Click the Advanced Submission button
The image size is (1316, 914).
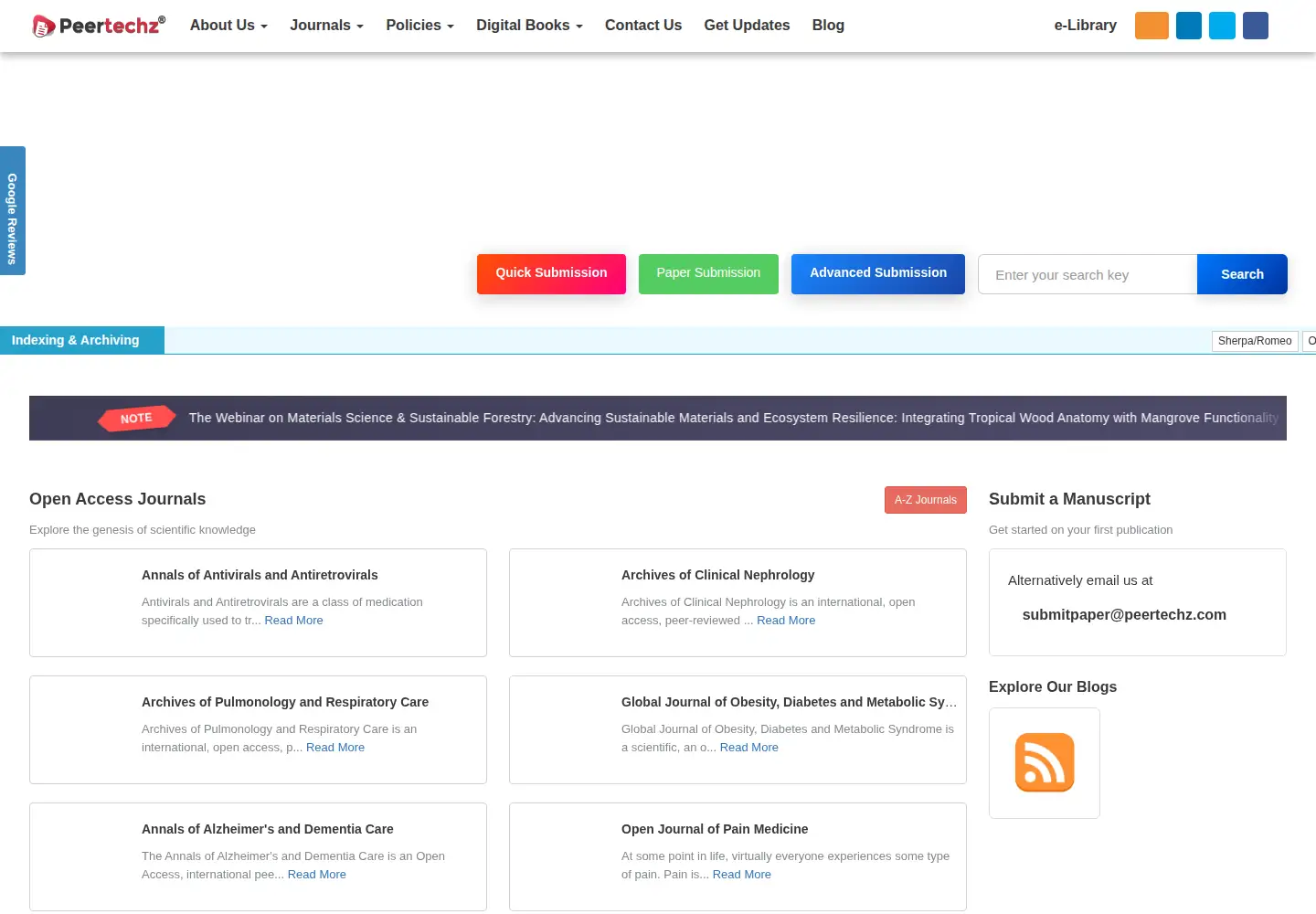click(x=878, y=273)
